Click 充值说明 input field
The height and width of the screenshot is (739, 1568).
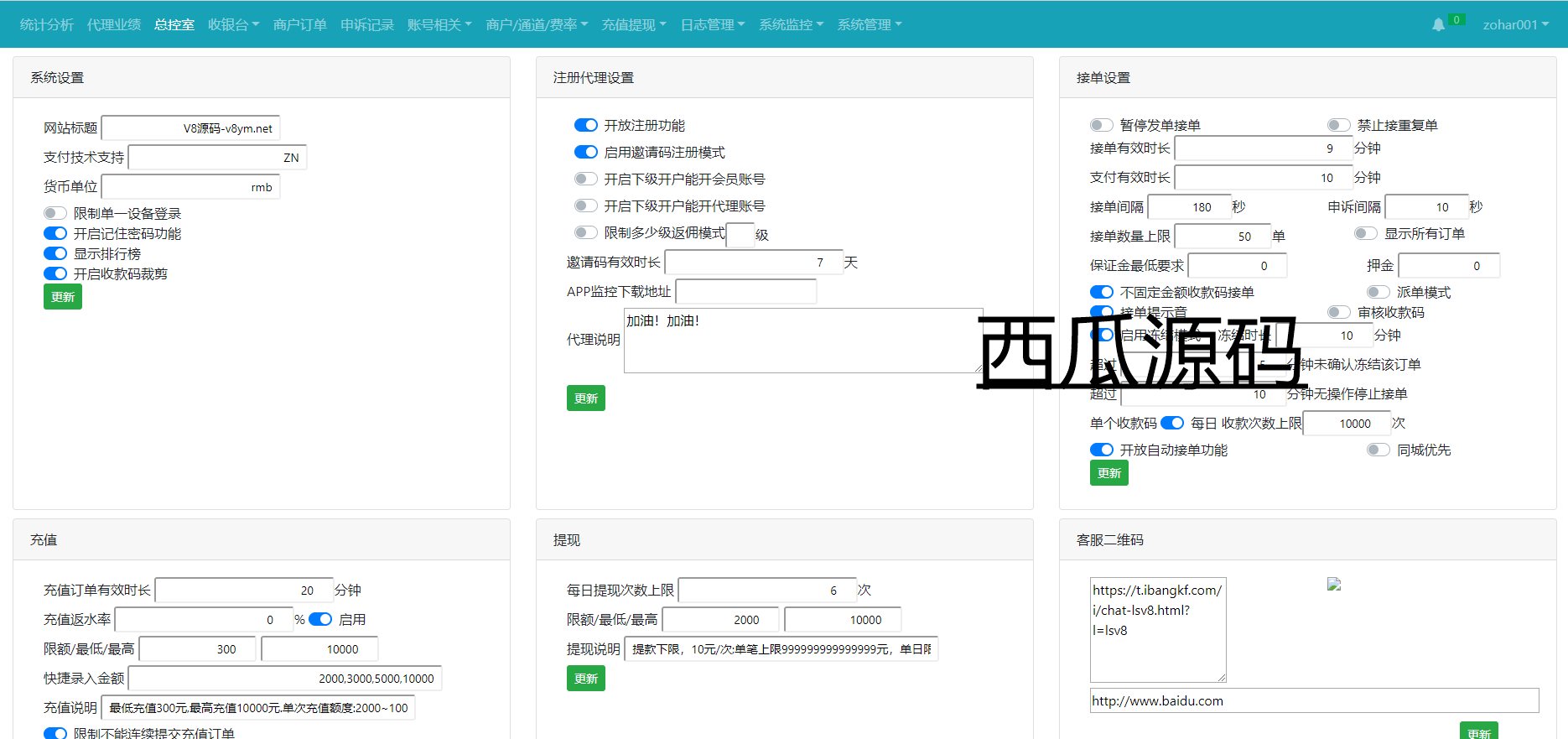coord(258,708)
